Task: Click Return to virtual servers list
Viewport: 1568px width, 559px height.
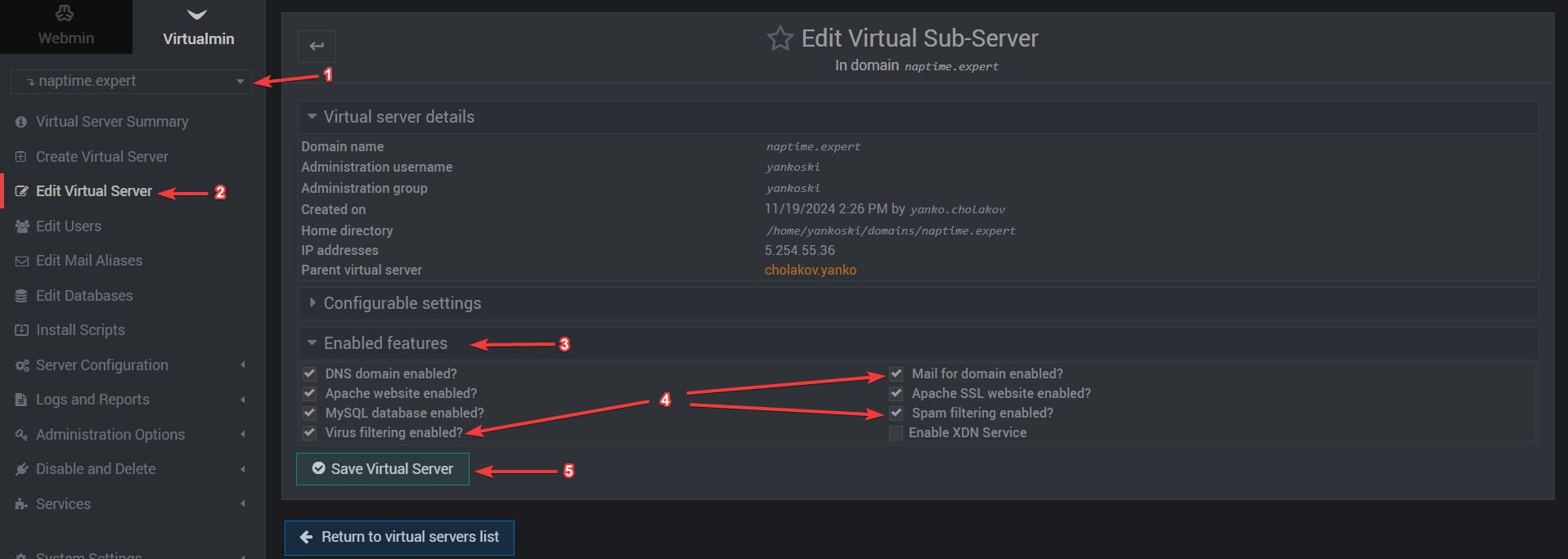Action: click(399, 538)
